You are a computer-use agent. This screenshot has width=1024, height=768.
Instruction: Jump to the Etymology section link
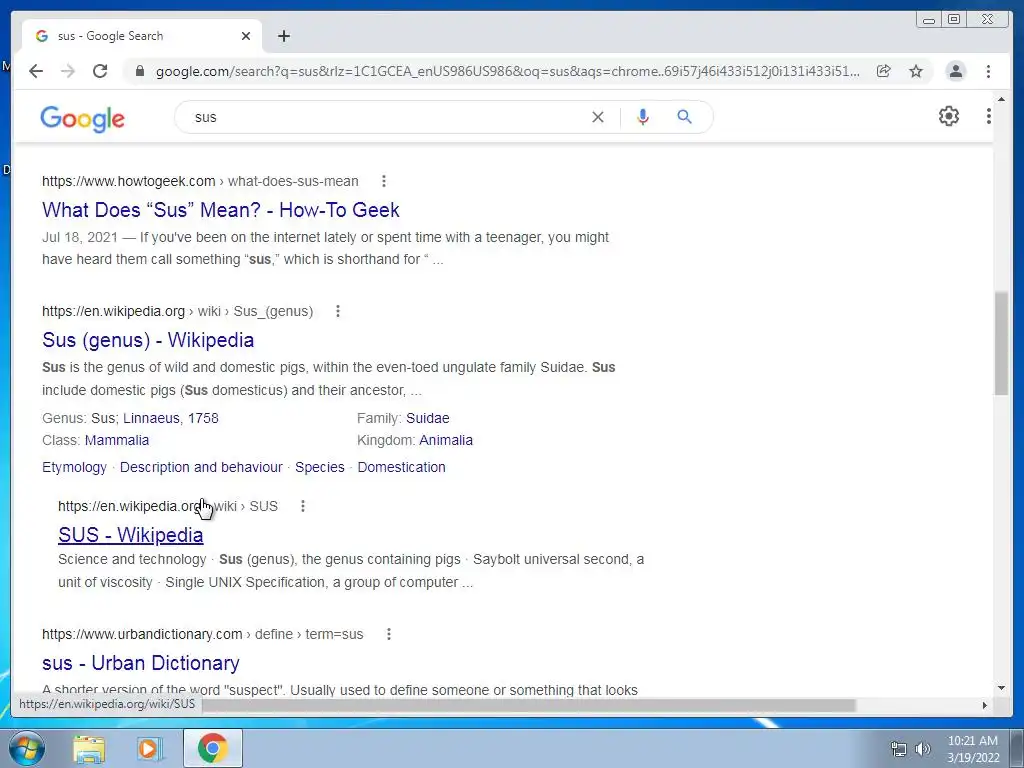[74, 467]
